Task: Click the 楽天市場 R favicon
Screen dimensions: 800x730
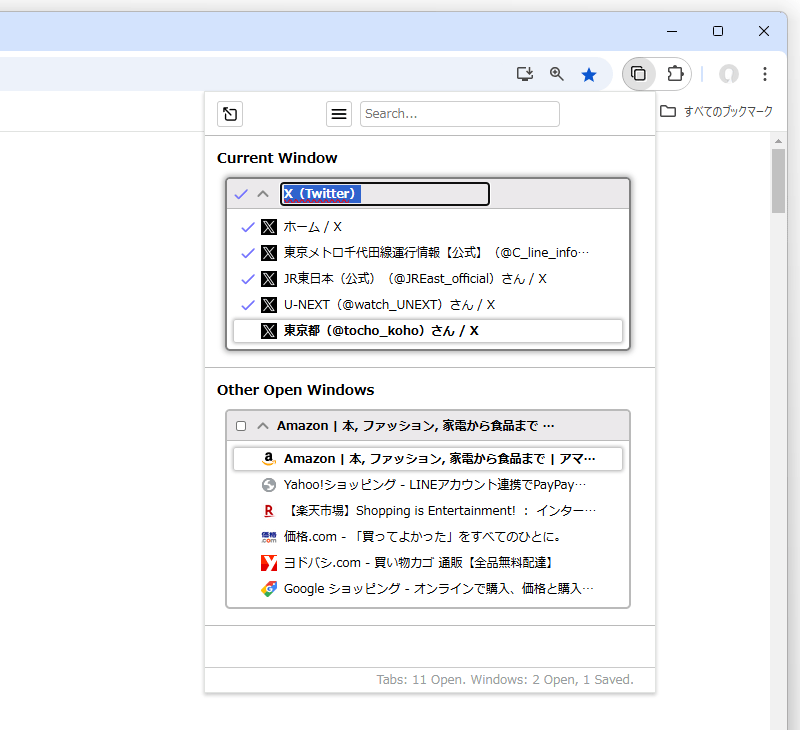Action: (269, 511)
